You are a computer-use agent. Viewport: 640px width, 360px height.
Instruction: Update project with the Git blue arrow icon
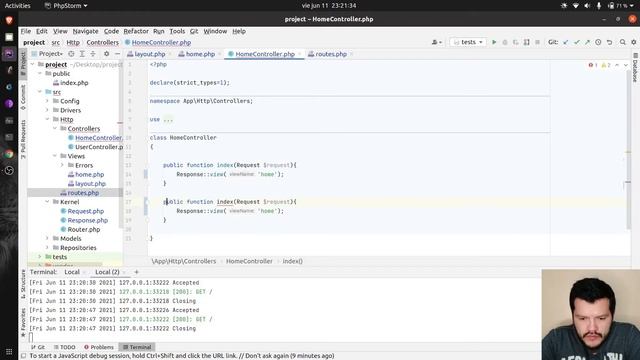[x=566, y=42]
